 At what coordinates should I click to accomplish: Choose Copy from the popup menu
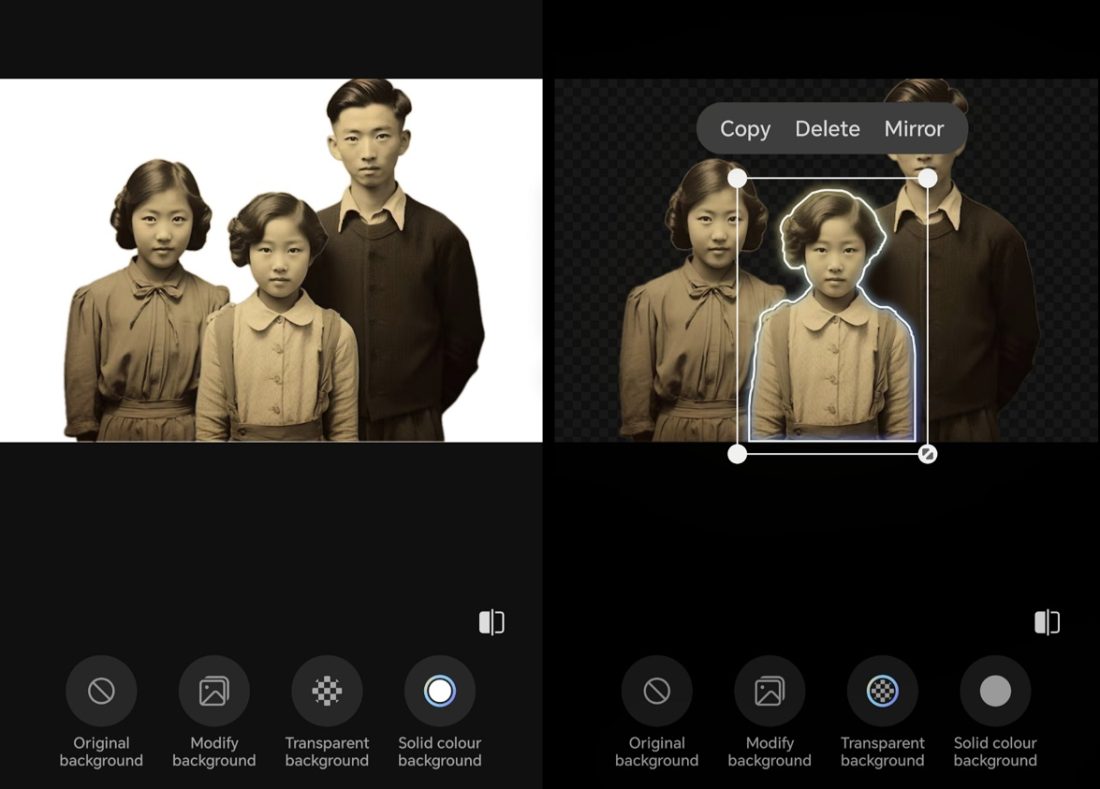pyautogui.click(x=745, y=129)
